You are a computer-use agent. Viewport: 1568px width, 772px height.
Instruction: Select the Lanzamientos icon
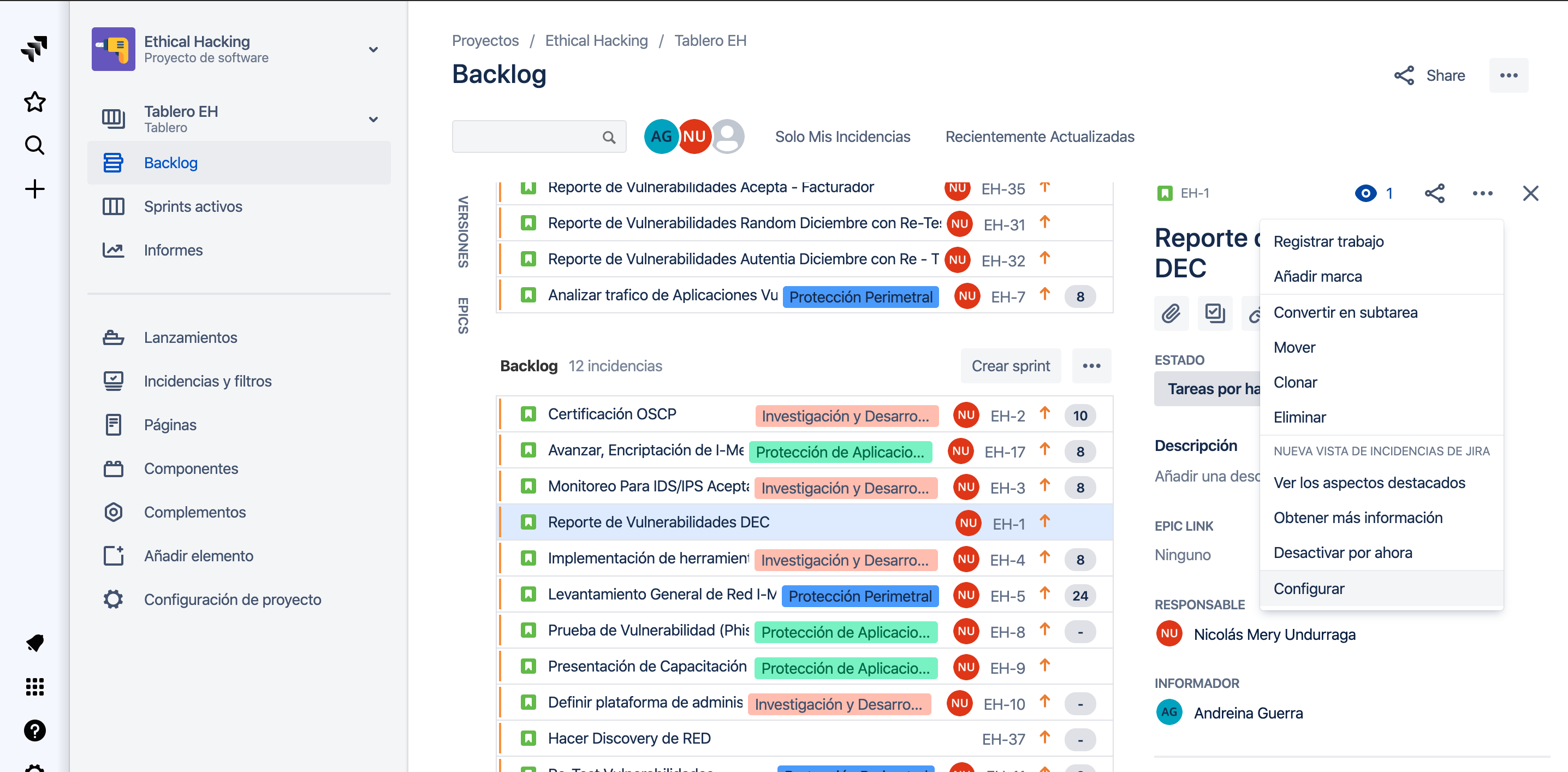(113, 337)
